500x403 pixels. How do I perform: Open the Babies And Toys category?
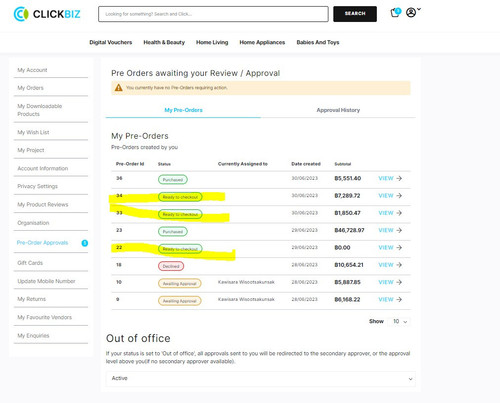(x=318, y=42)
